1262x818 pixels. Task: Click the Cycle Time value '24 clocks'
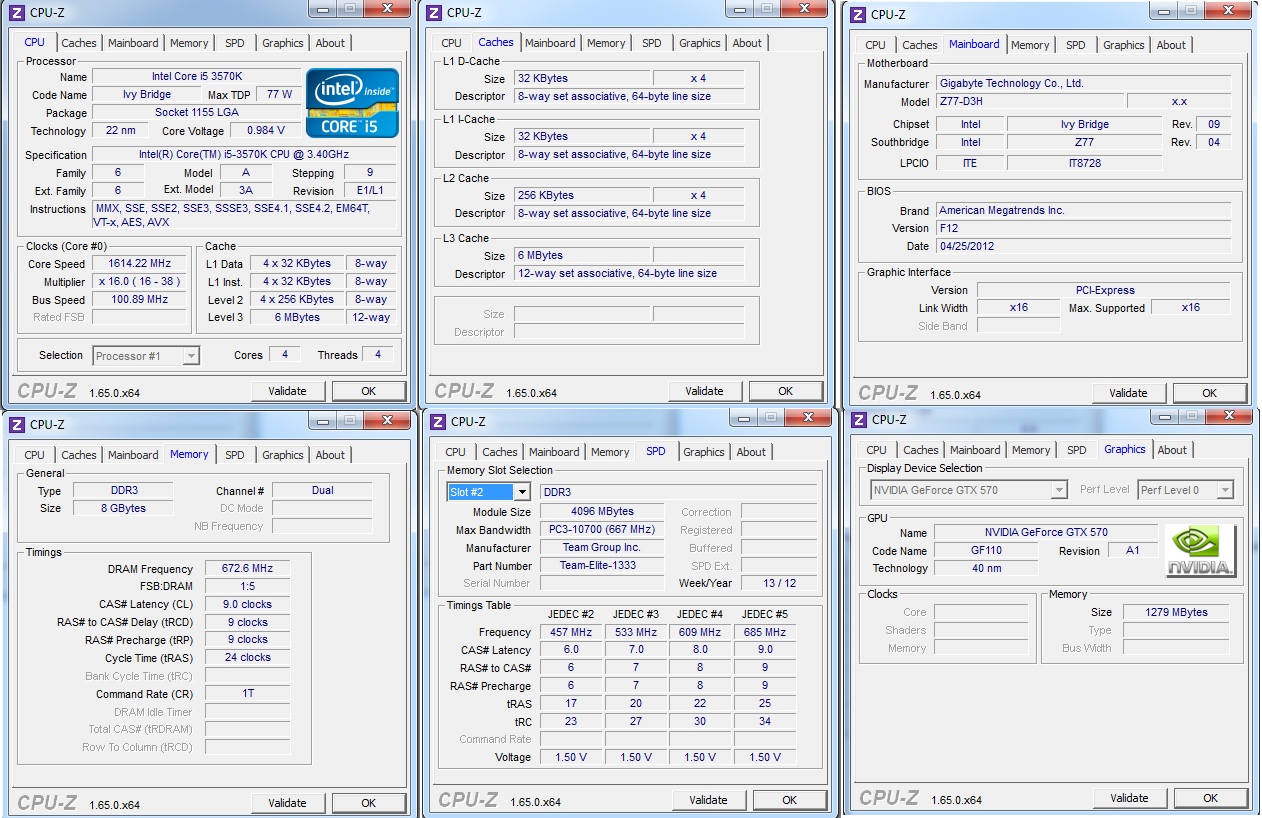pyautogui.click(x=248, y=658)
